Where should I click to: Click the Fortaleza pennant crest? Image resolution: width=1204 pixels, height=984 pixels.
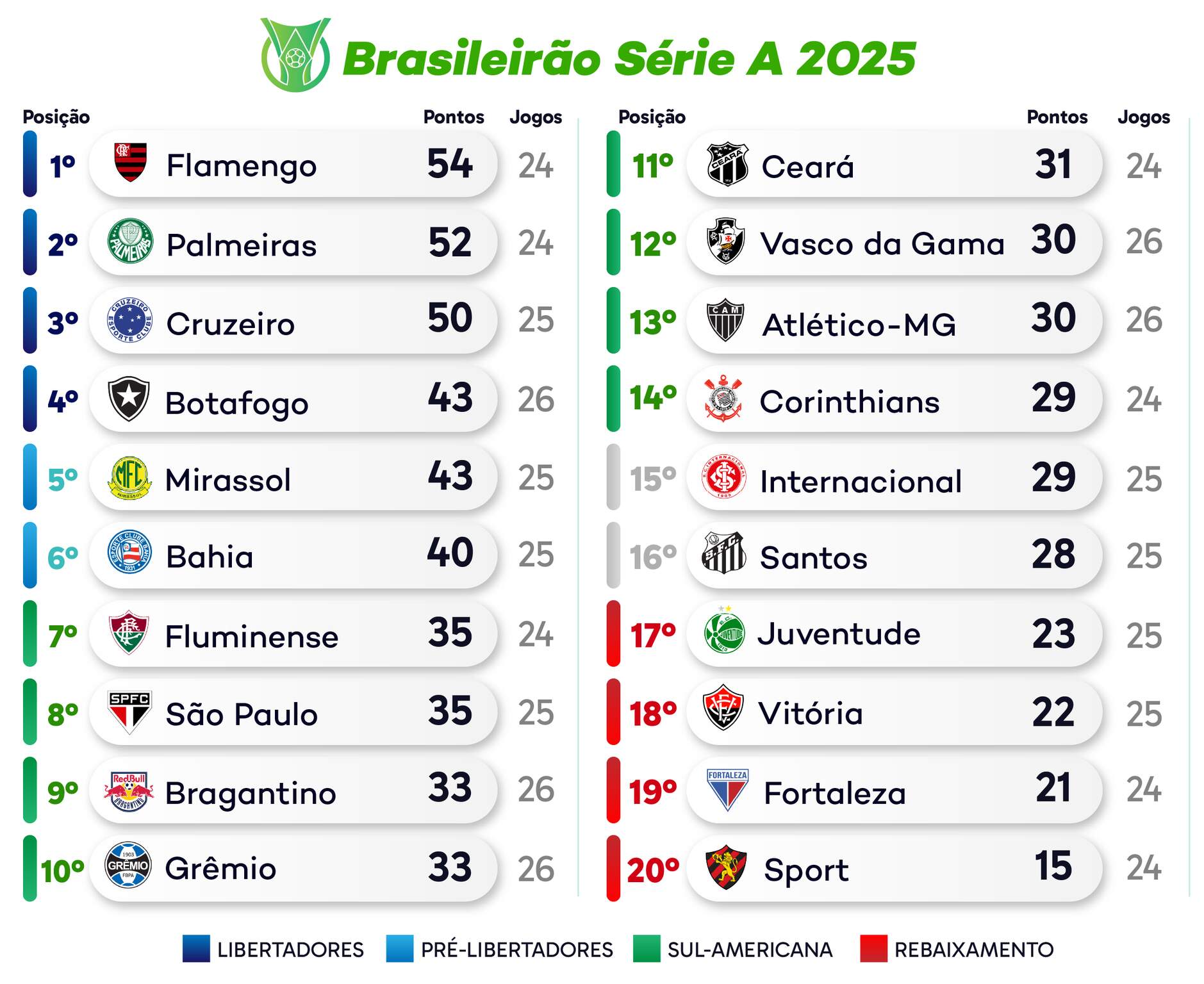[x=727, y=790]
